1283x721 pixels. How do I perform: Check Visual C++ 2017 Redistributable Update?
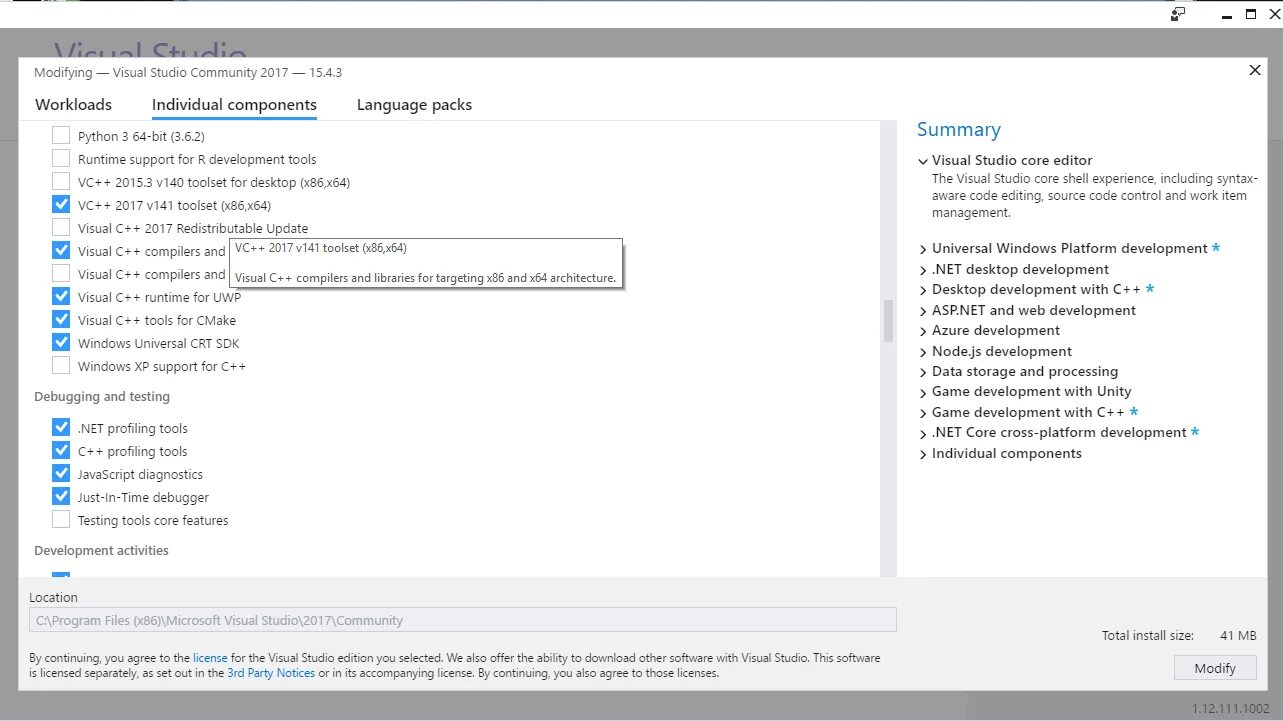click(61, 228)
